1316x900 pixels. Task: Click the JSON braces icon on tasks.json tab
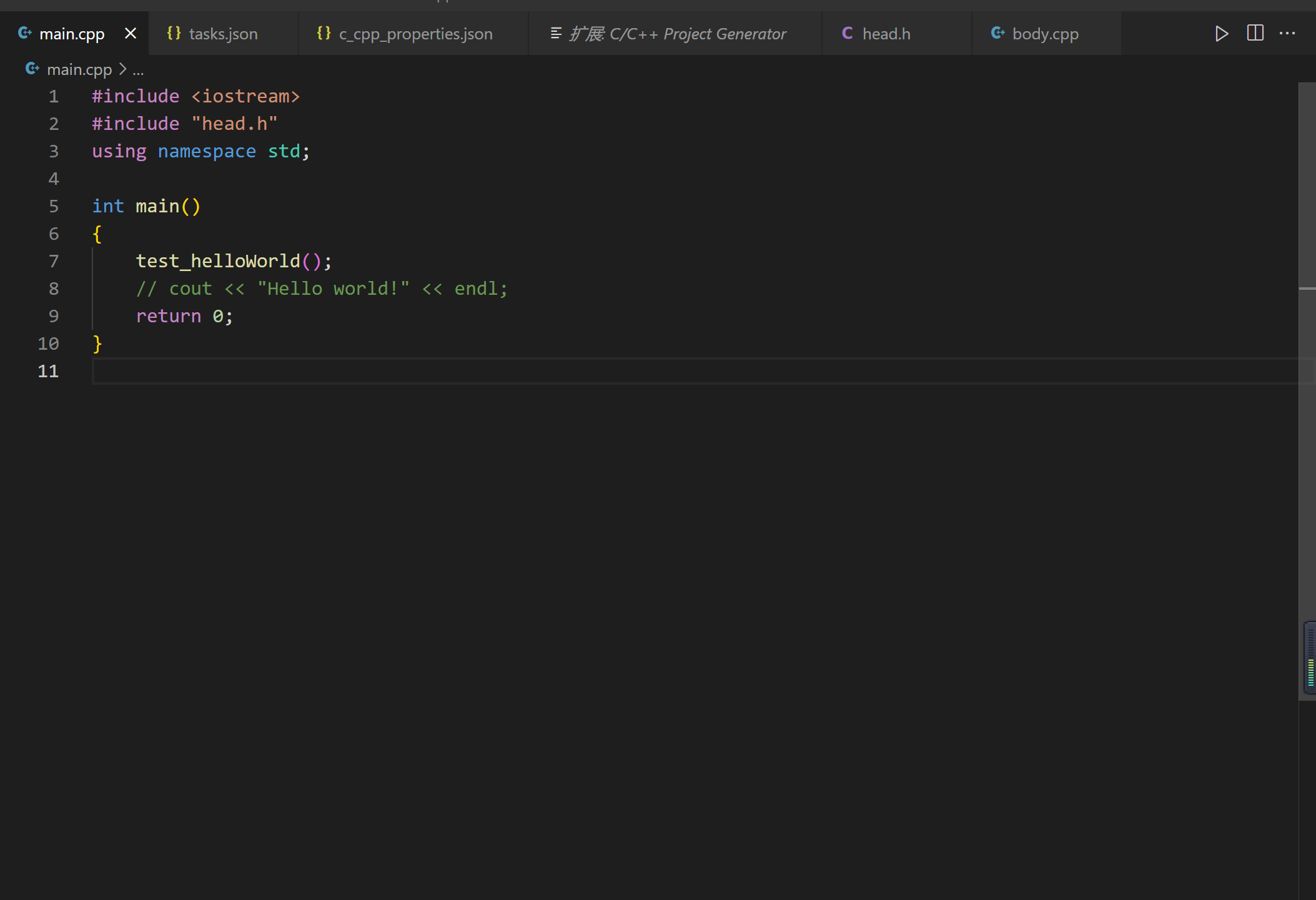pos(174,33)
